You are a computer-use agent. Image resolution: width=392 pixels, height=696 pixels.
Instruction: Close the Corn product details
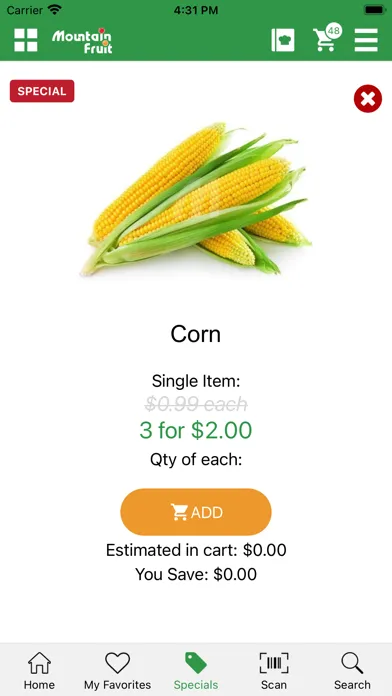pos(368,99)
